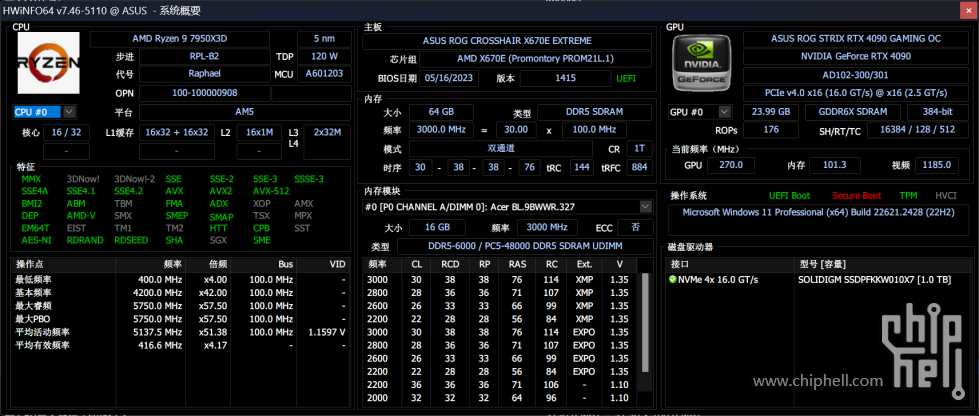Click the AM5 platform field
Screen dimensions: 979x416
245,112
